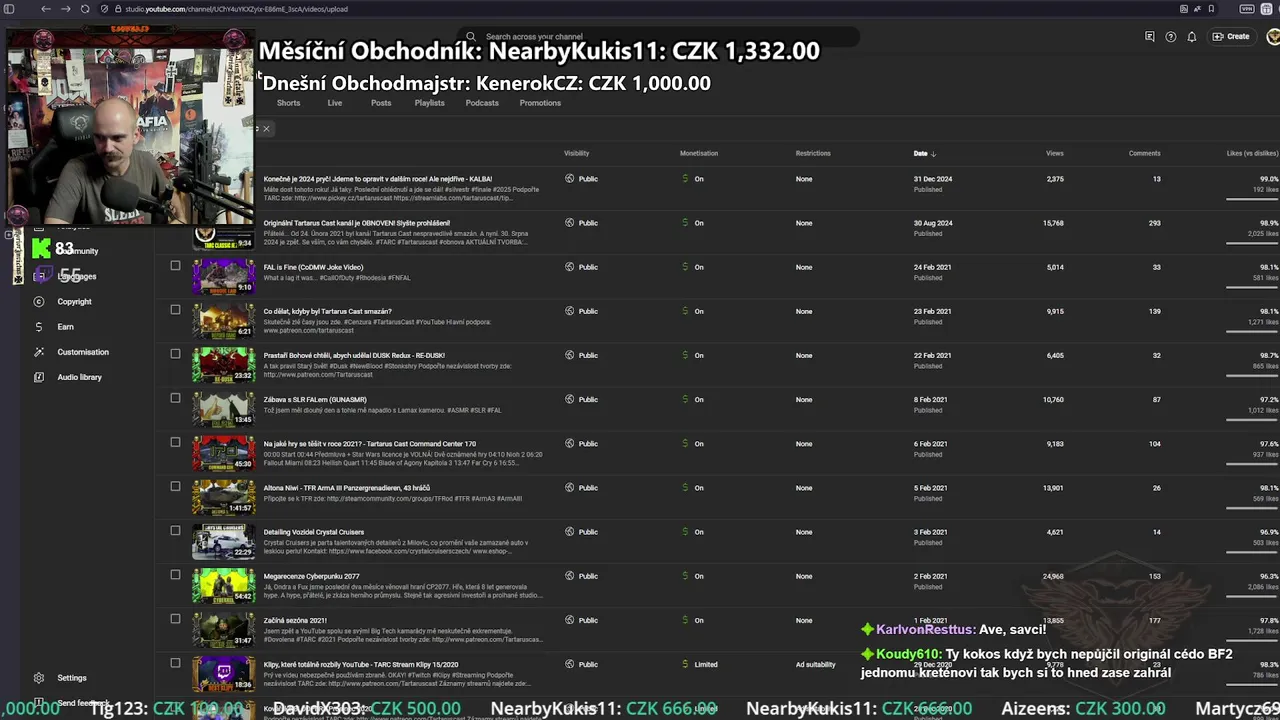Sort by the Date column header
Screen dimensions: 1280x720
click(920, 154)
